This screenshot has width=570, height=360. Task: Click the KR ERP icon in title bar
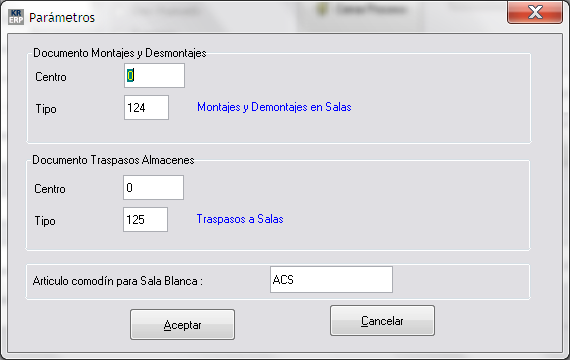tap(16, 17)
